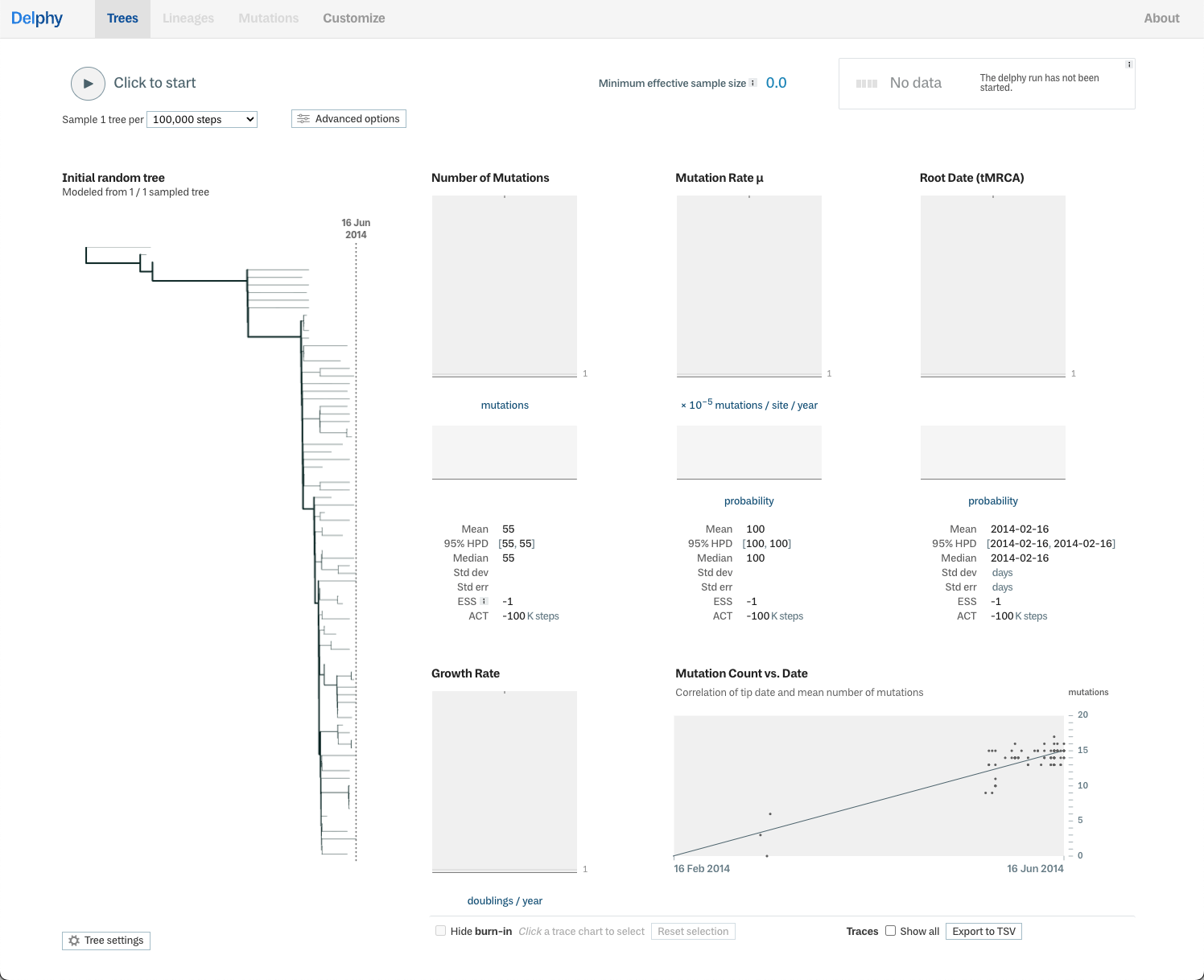Click info icon beside Minimum effective sample size
The width and height of the screenshot is (1204, 980).
(753, 83)
